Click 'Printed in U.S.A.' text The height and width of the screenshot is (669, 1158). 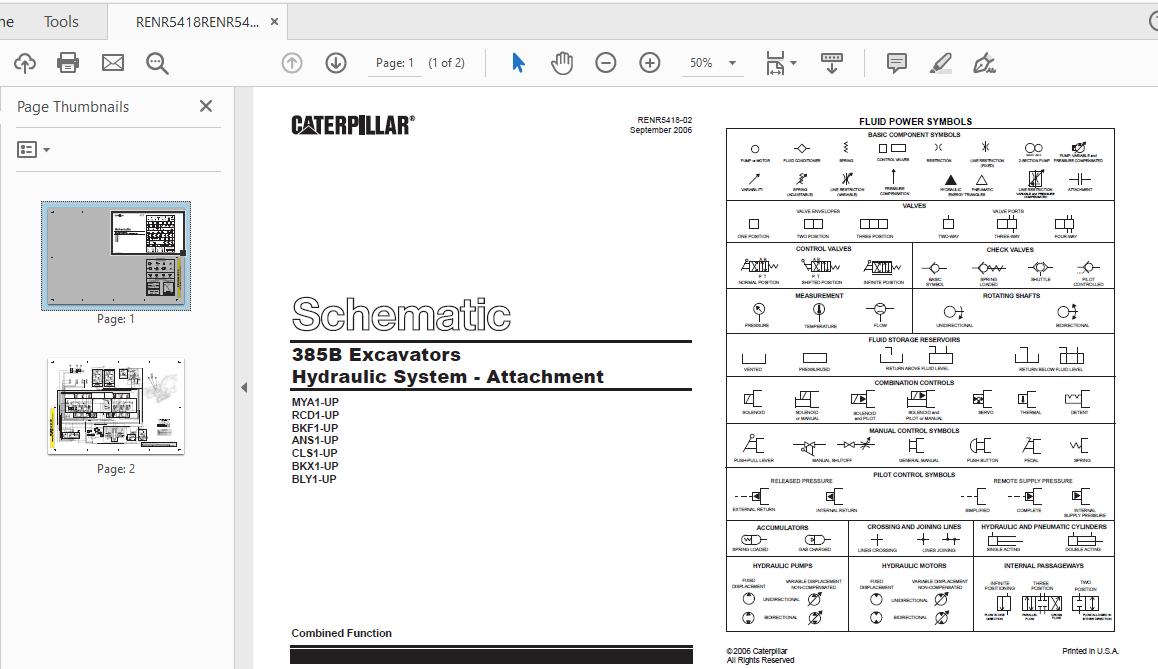click(x=1090, y=651)
